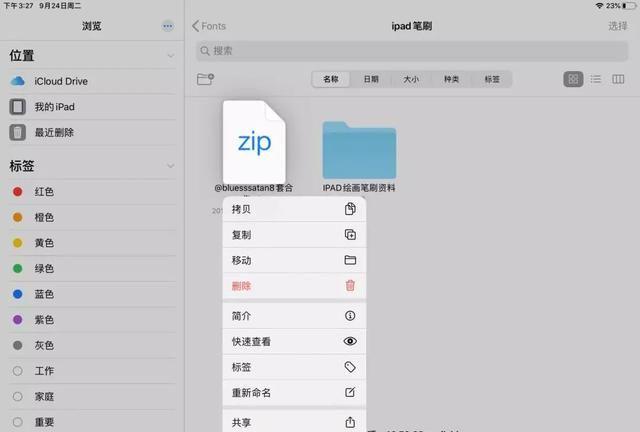Choose 共享 from context menu
The width and height of the screenshot is (640, 432).
pyautogui.click(x=294, y=422)
